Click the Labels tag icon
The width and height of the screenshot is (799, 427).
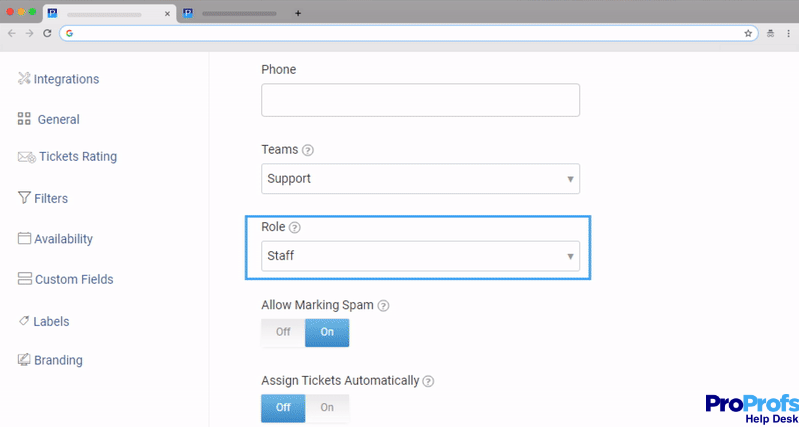24,321
